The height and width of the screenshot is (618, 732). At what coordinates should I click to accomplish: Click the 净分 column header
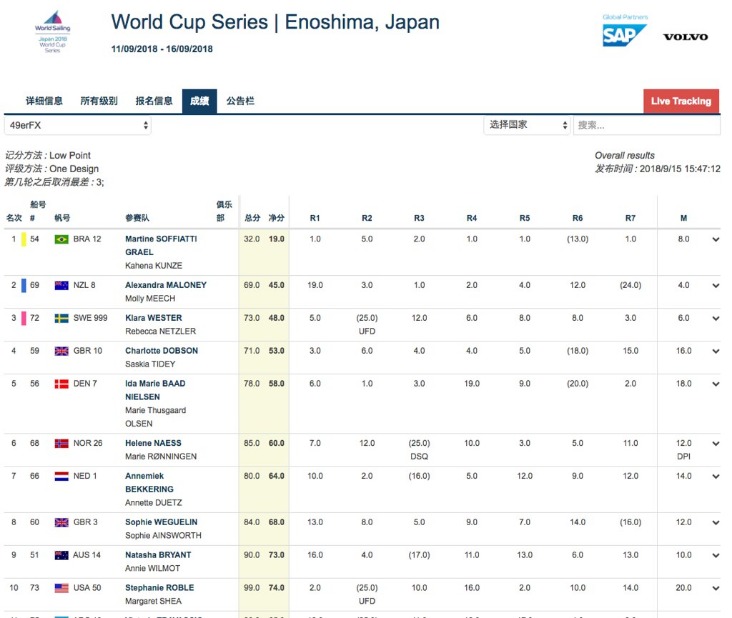pyautogui.click(x=276, y=217)
